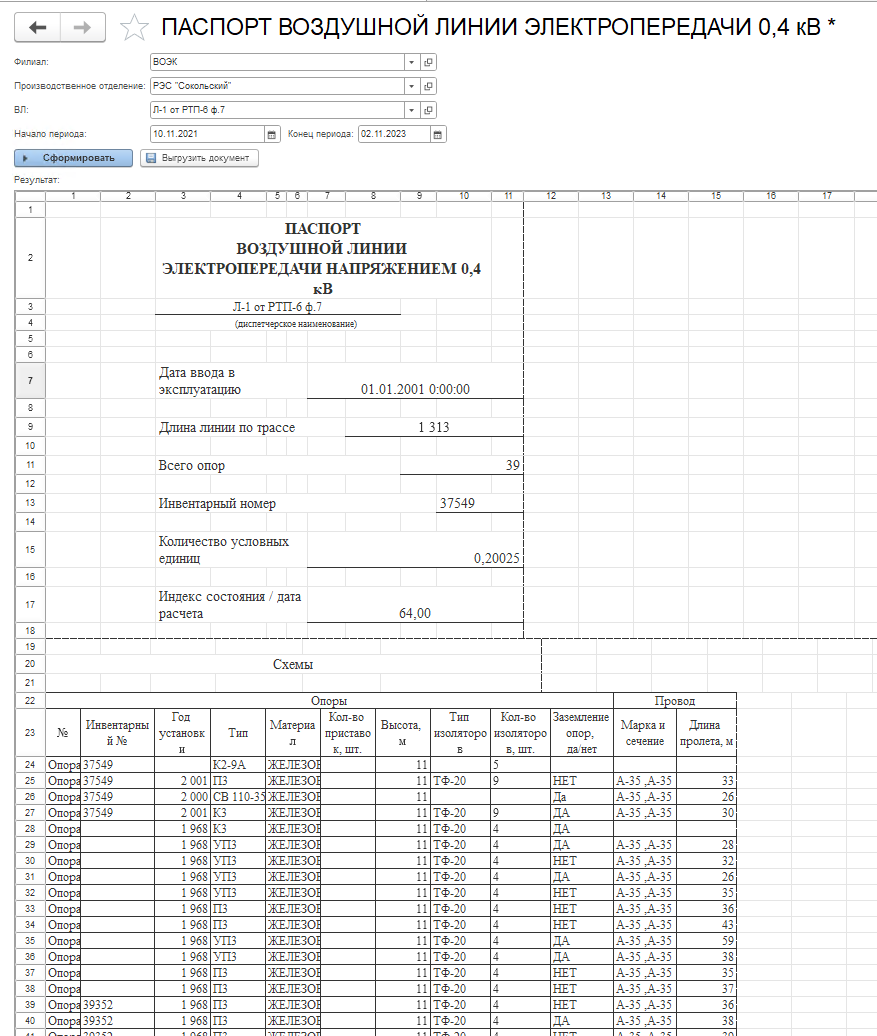877x1036 pixels.
Task: Open calendar for Конец периода
Action: [x=438, y=134]
